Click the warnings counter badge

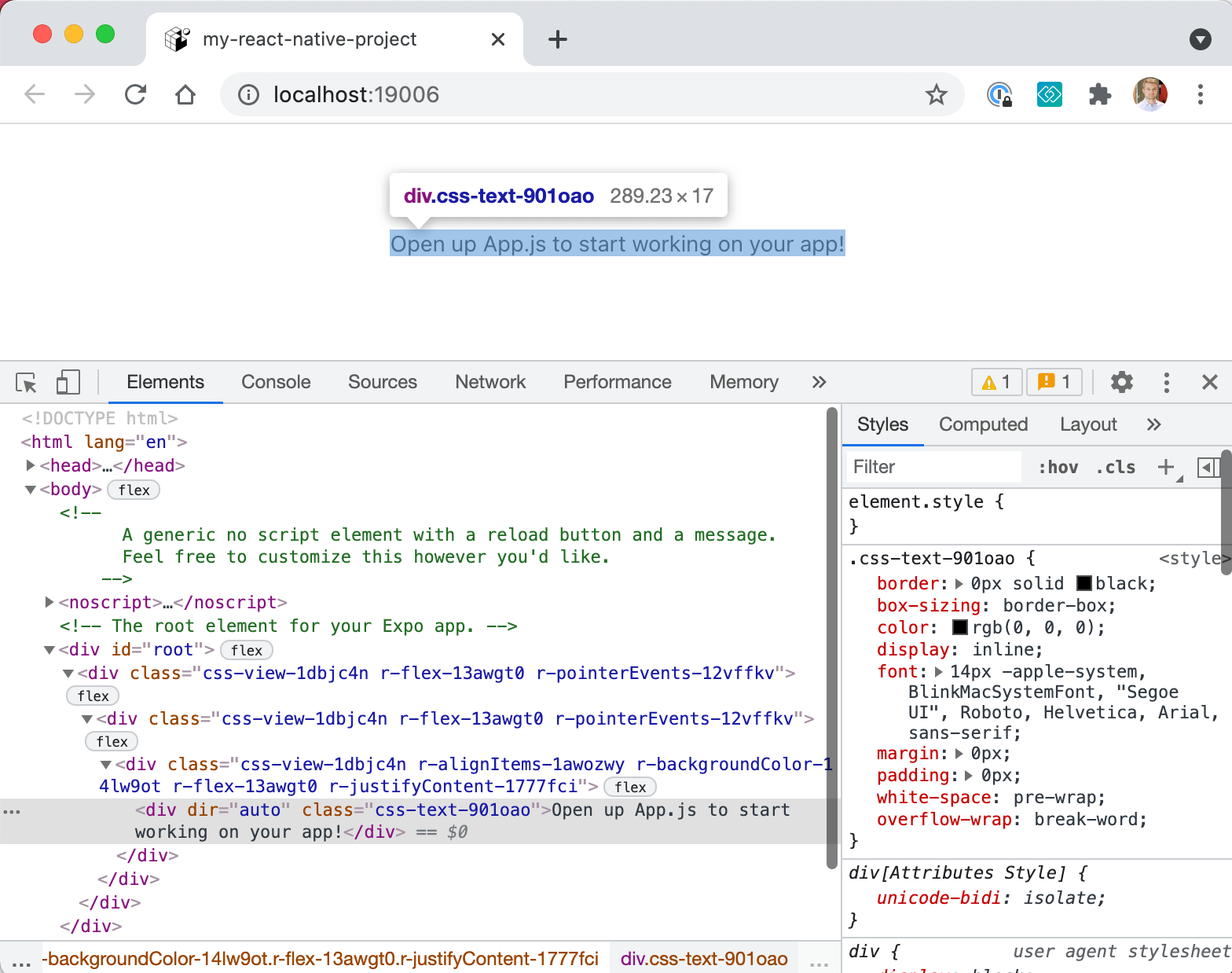[996, 382]
